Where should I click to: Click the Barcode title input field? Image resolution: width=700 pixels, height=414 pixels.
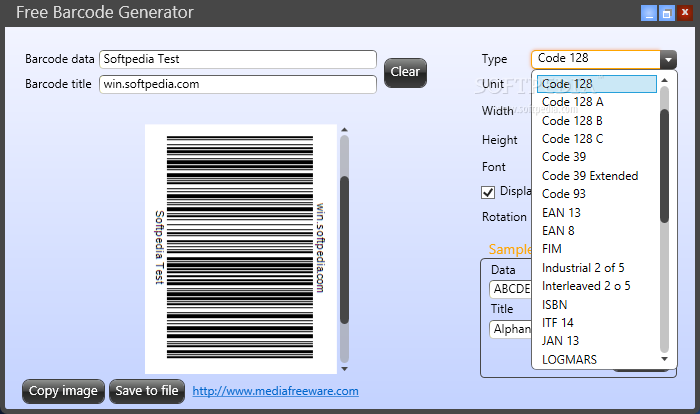tap(238, 84)
